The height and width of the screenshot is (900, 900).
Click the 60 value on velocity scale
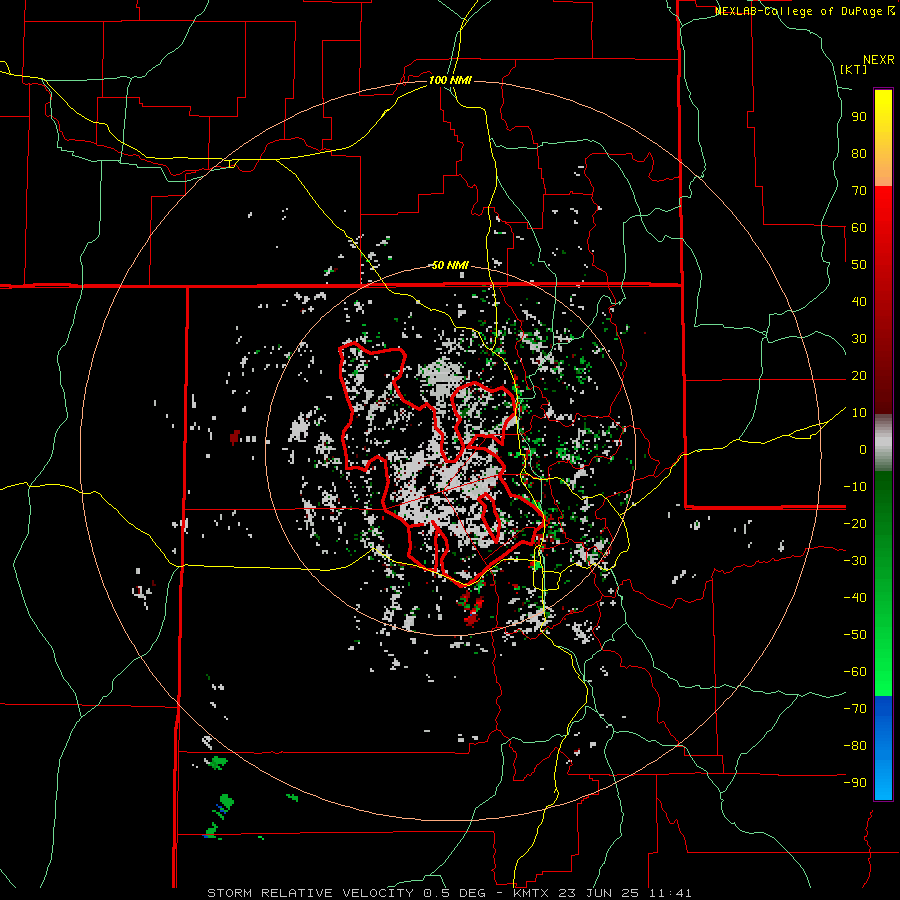point(859,228)
